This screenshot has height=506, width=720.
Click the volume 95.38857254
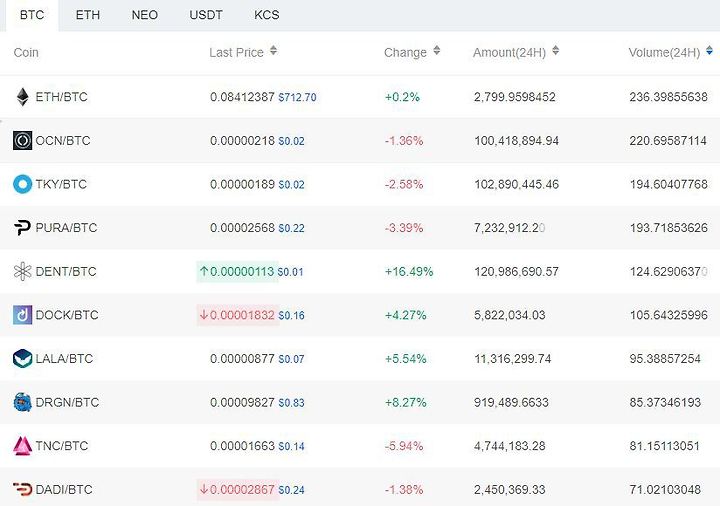coord(665,359)
